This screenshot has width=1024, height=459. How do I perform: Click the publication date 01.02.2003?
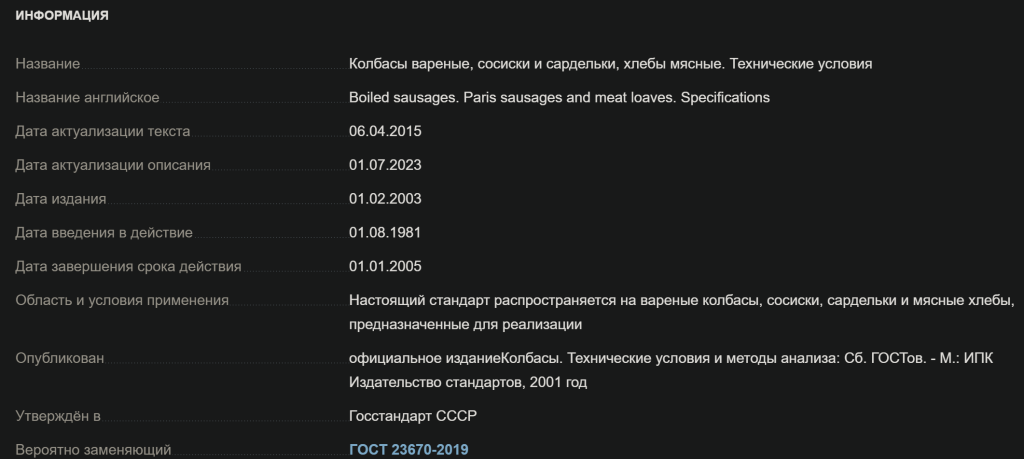click(x=385, y=199)
